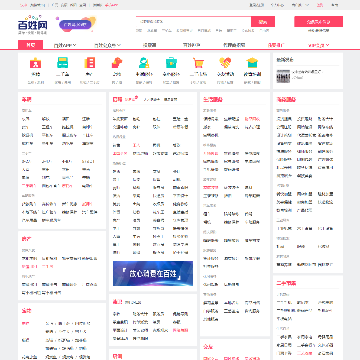This screenshot has width=360, height=360.
Task: Open the blue 放心消费在百姓 banner
Action: 153,273
